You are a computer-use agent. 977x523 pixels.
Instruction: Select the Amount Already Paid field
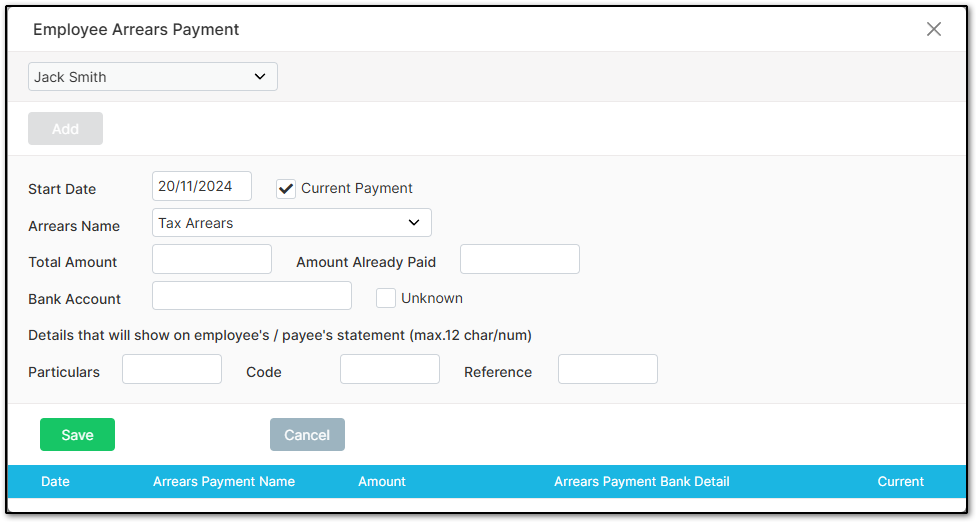pyautogui.click(x=520, y=259)
